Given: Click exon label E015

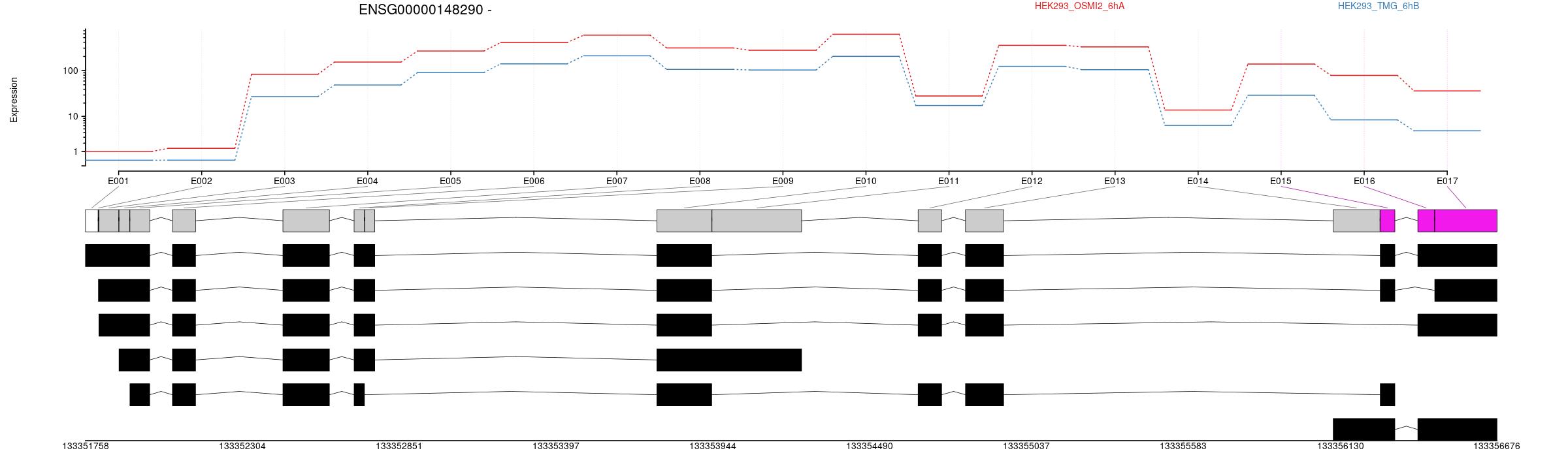Looking at the screenshot, I should click(x=1281, y=181).
